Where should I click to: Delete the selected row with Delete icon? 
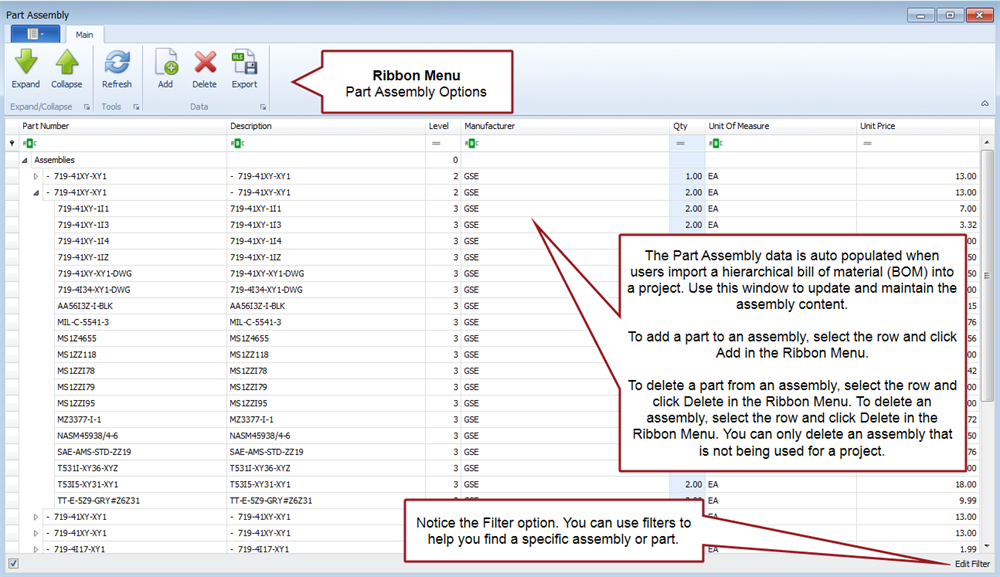click(205, 64)
